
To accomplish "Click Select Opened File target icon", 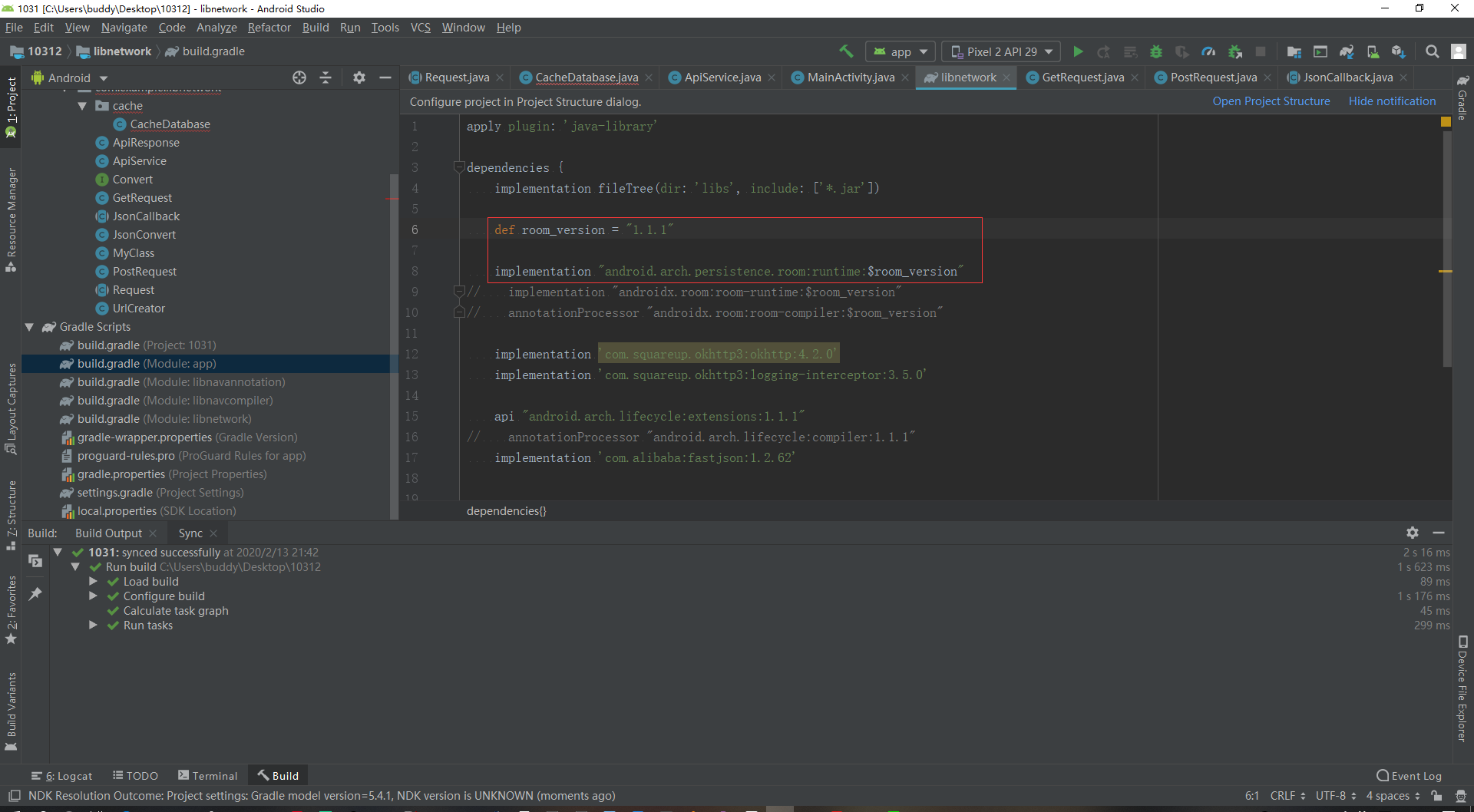I will (299, 78).
